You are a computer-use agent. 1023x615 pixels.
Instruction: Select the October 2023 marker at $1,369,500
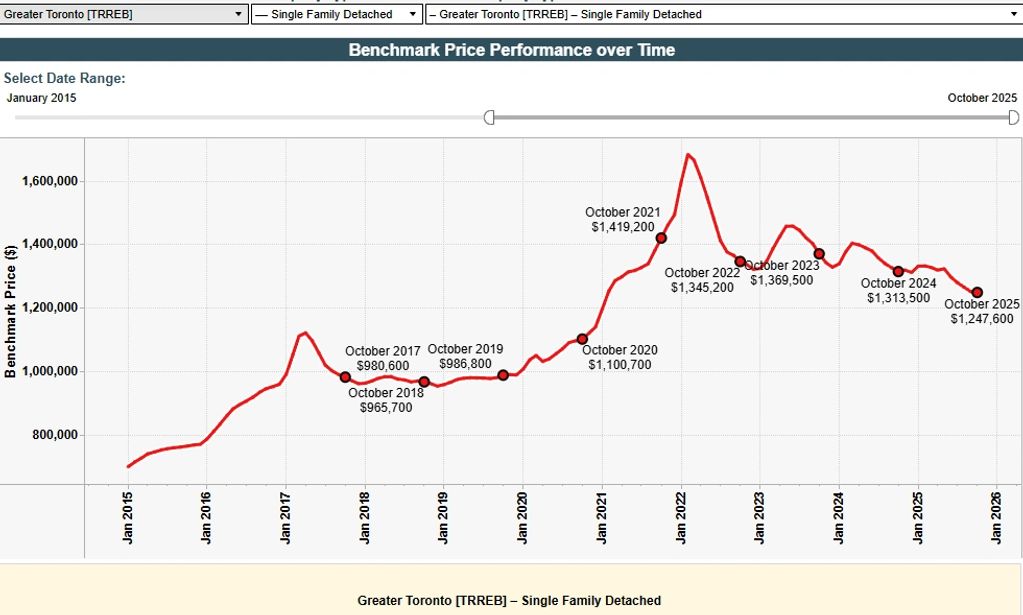click(x=817, y=253)
